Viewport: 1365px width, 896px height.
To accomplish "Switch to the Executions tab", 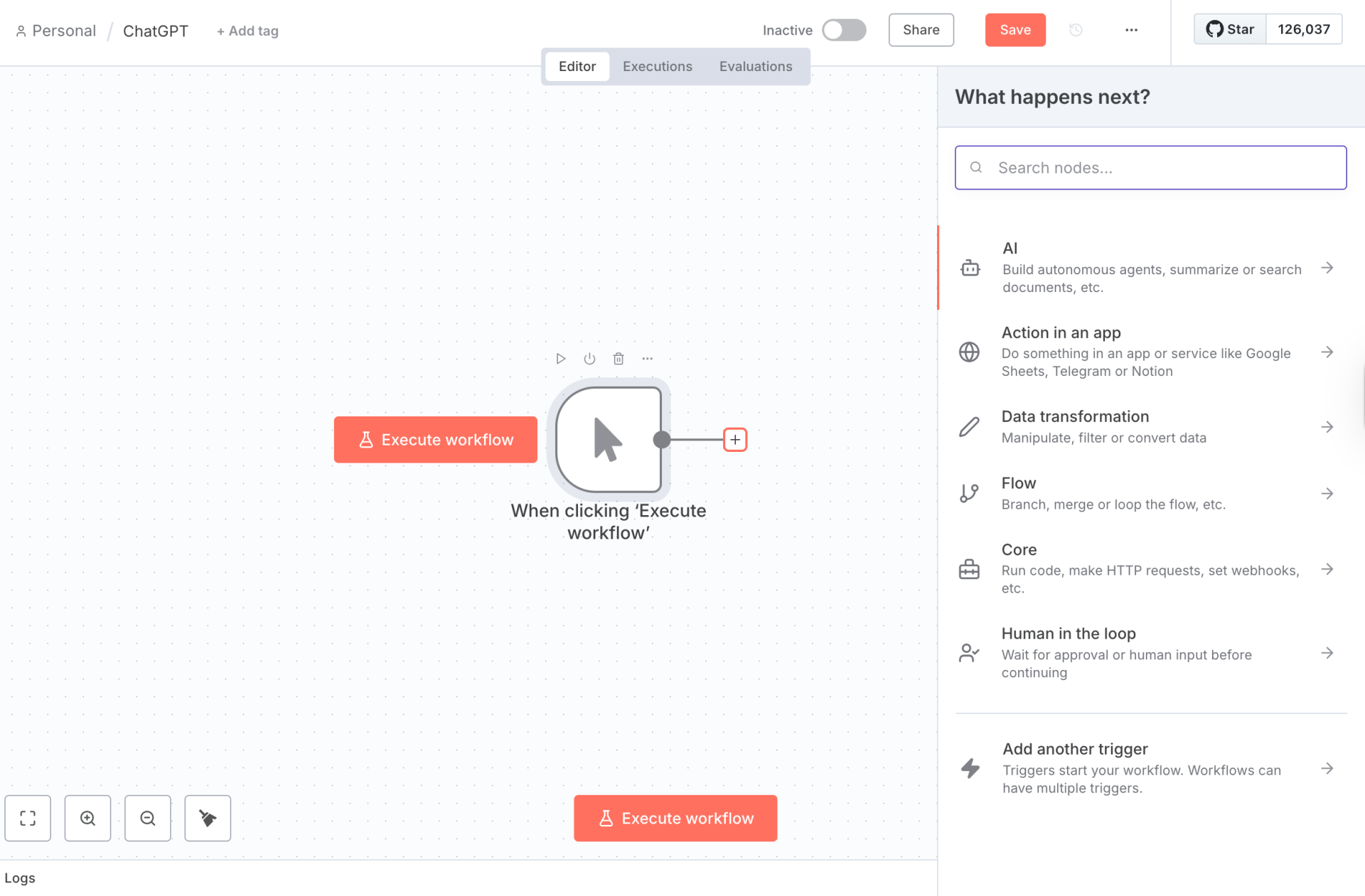I will (x=657, y=66).
